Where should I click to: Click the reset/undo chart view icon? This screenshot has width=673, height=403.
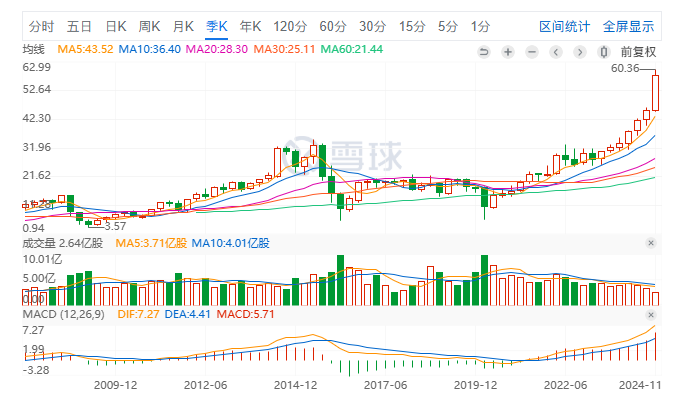coord(484,52)
